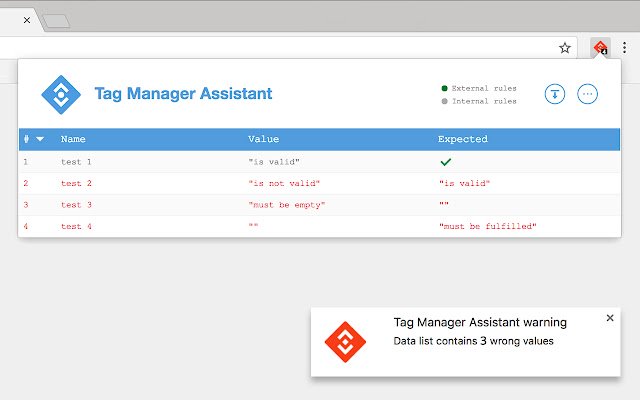Sort by the Value column header
Image resolution: width=640 pixels, height=400 pixels.
pyautogui.click(x=264, y=139)
